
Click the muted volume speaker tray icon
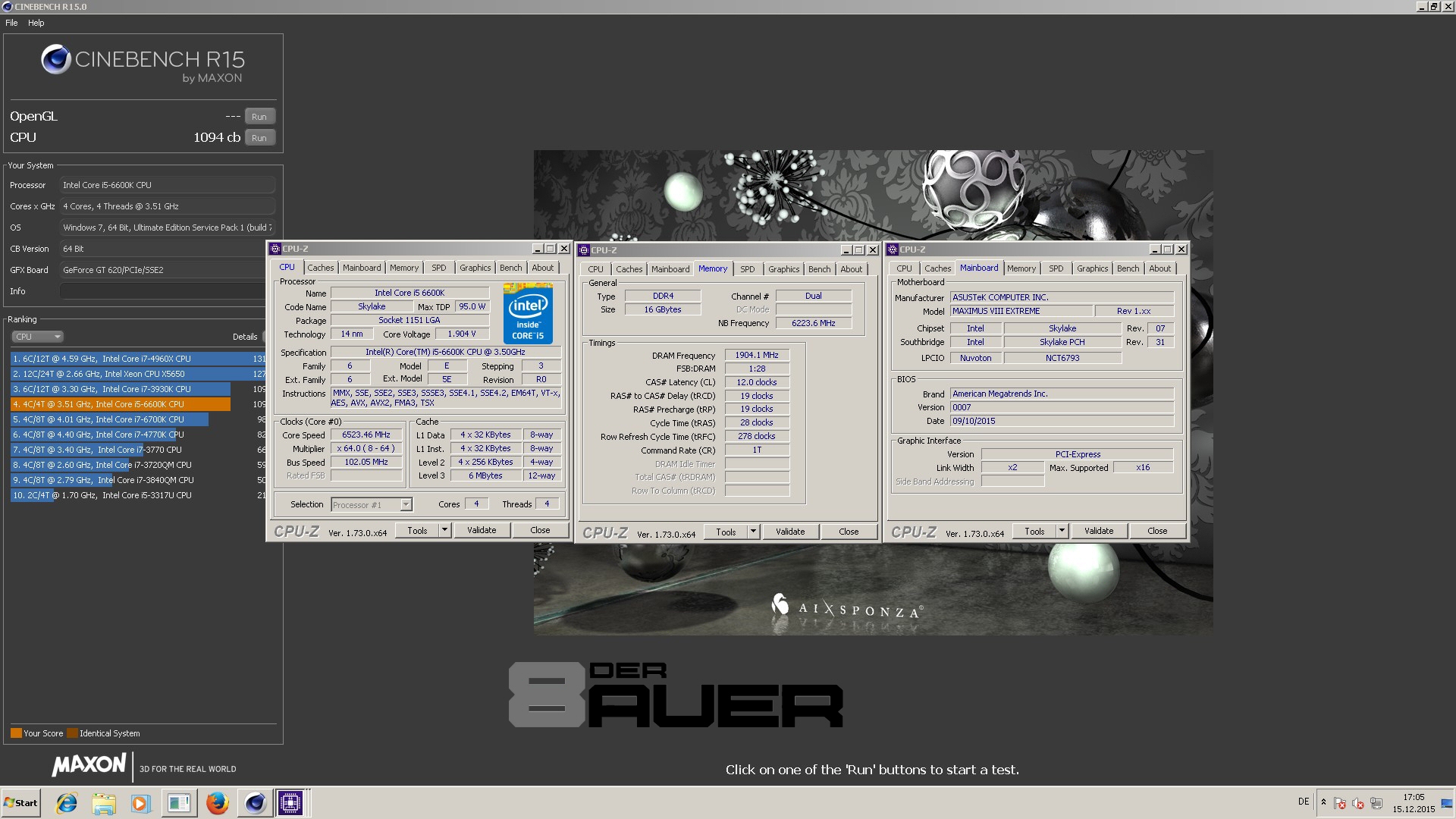(x=1358, y=803)
